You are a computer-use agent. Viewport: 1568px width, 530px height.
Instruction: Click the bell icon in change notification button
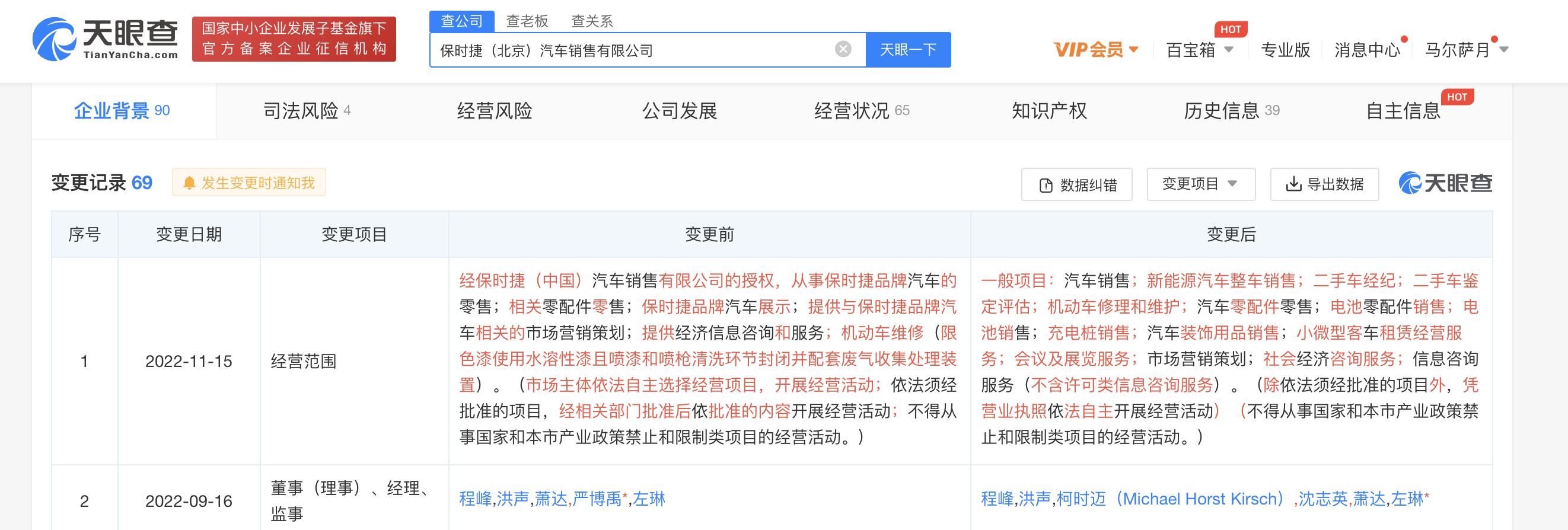189,183
